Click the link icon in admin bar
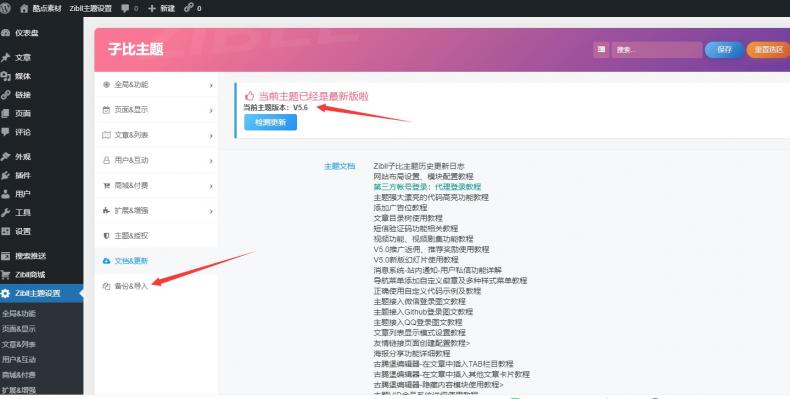The image size is (790, 399). 188,8
